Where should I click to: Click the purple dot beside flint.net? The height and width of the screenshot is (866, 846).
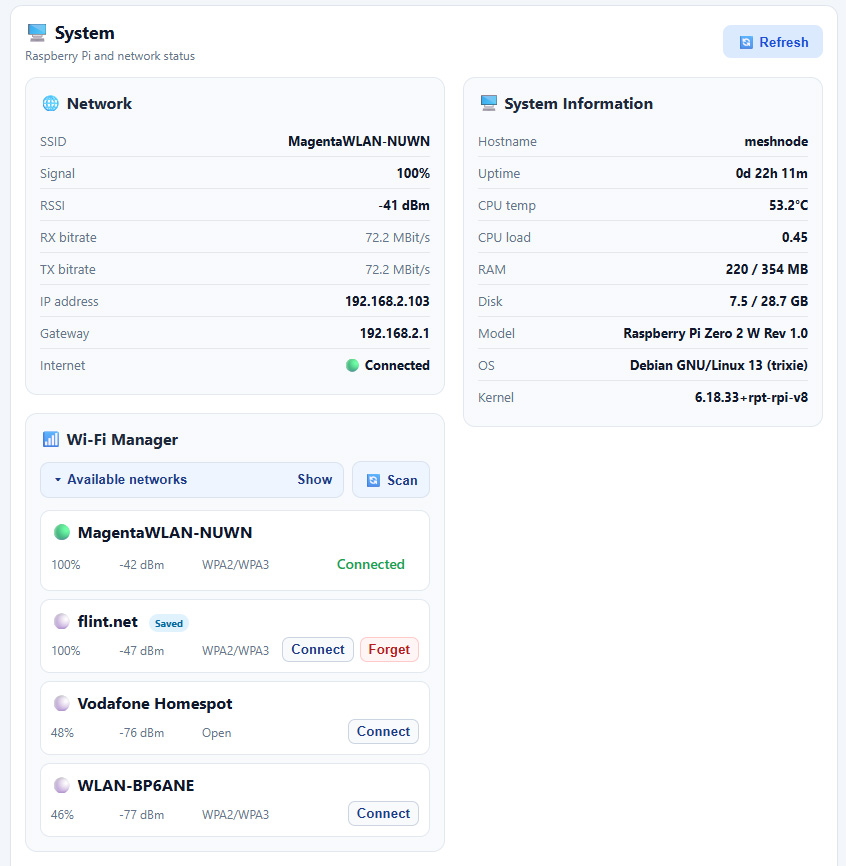tap(61, 621)
